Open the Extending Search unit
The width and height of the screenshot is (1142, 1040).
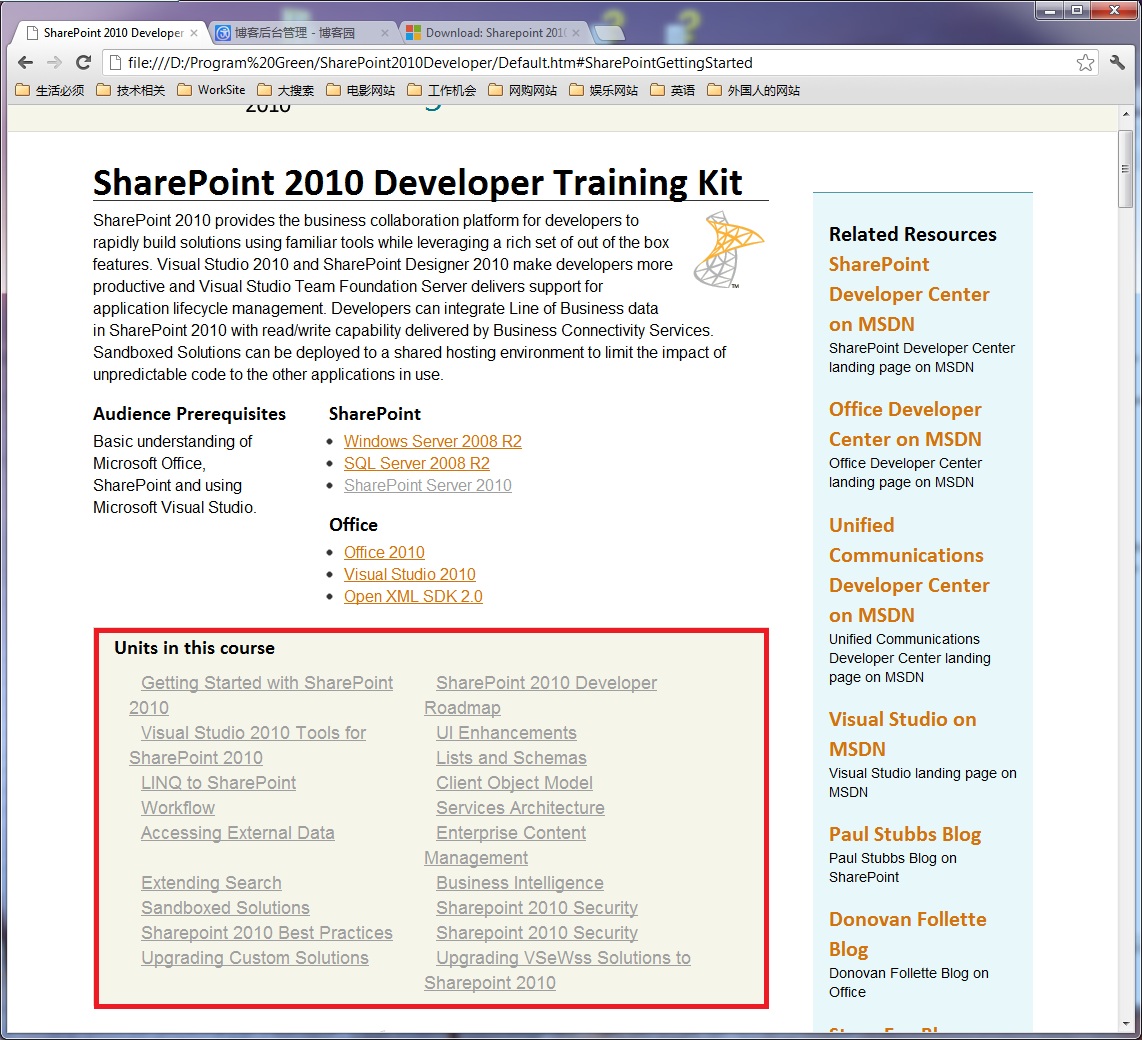pos(211,883)
